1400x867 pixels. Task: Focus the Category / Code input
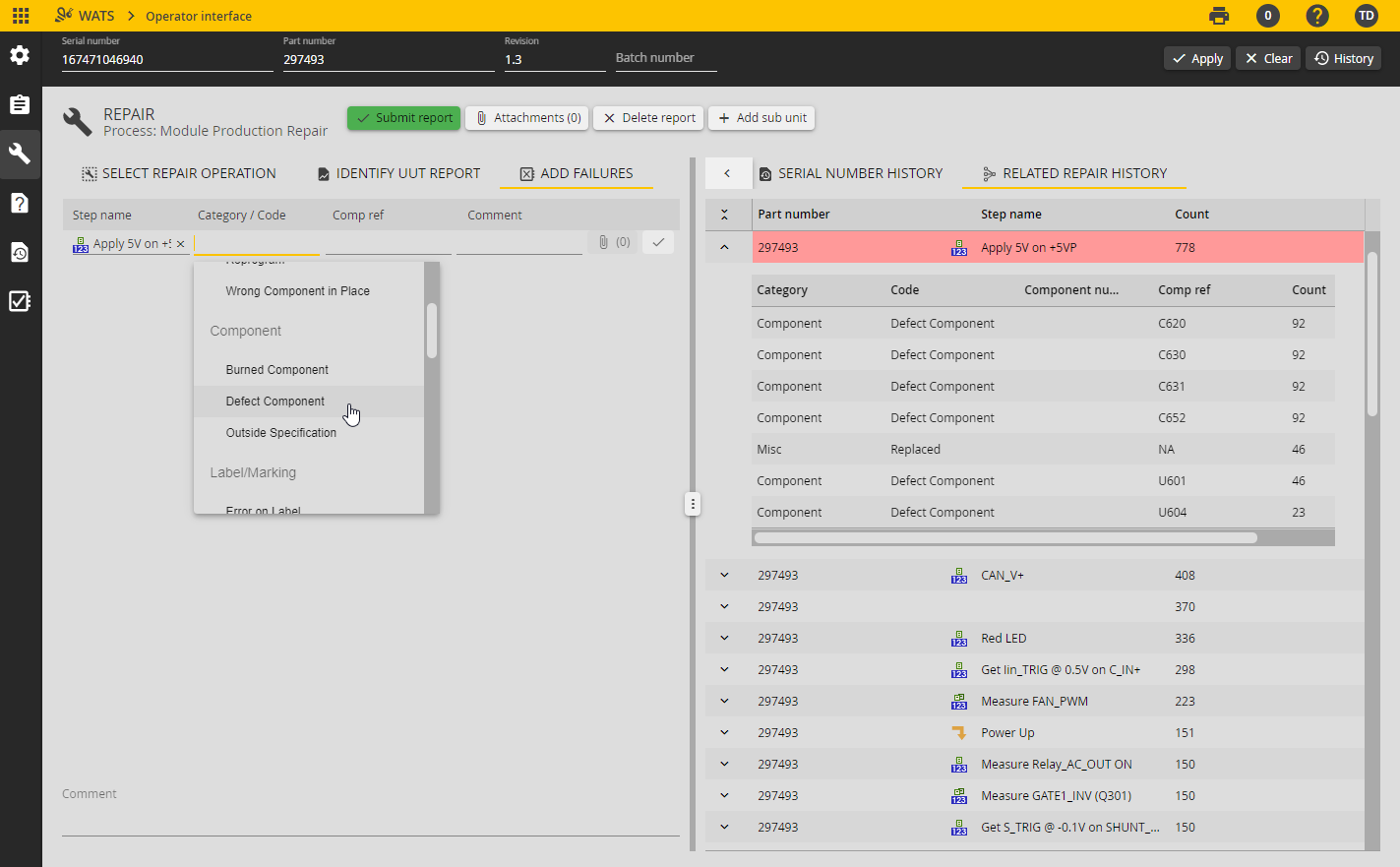[x=257, y=243]
